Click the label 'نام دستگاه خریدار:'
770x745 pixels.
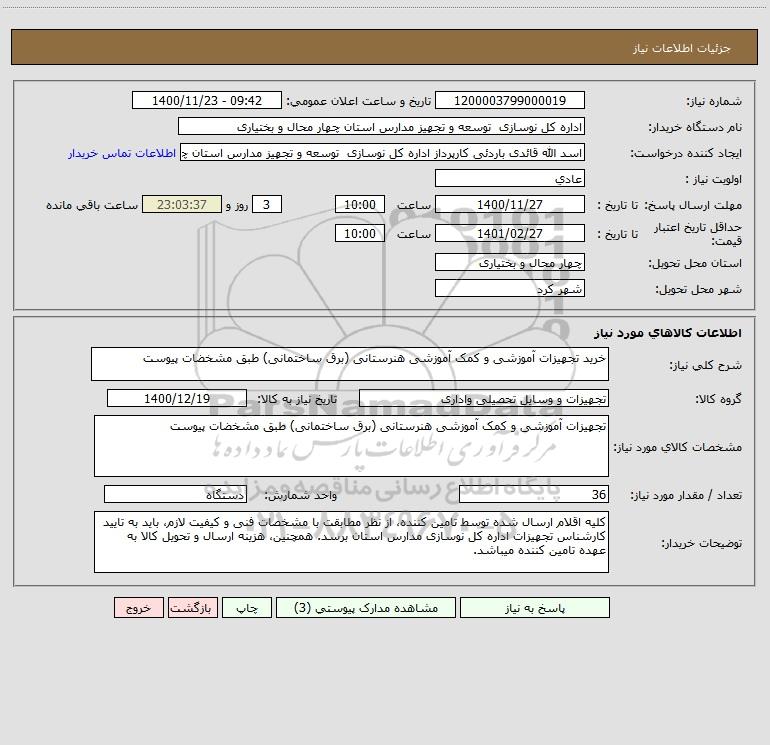pyautogui.click(x=695, y=128)
